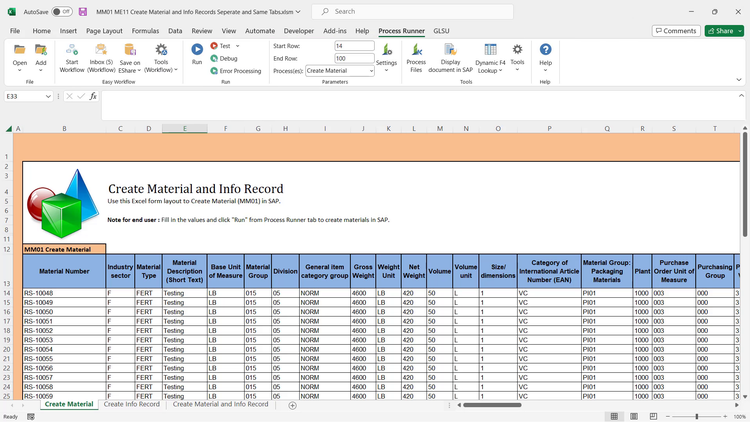The width and height of the screenshot is (750, 422).
Task: Open the GLSU ribbon tab
Action: [441, 31]
